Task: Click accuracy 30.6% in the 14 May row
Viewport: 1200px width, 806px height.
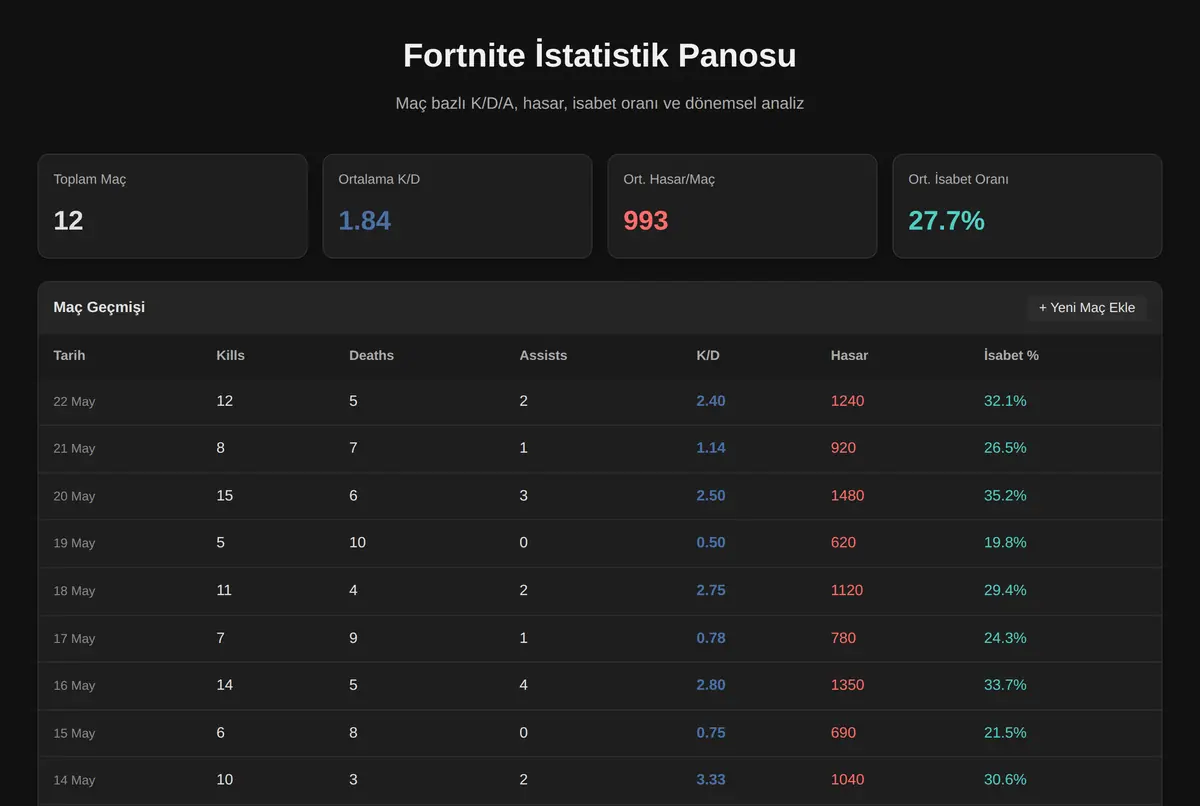Action: coord(1005,780)
